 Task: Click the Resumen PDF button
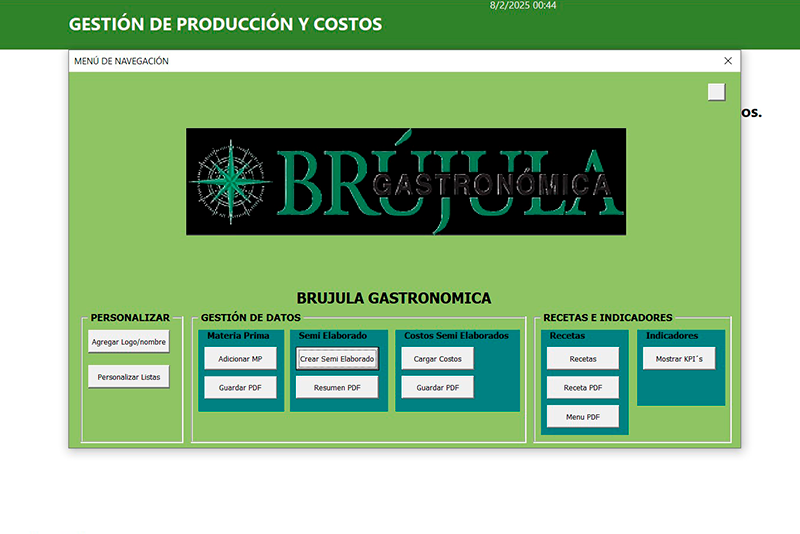337,388
